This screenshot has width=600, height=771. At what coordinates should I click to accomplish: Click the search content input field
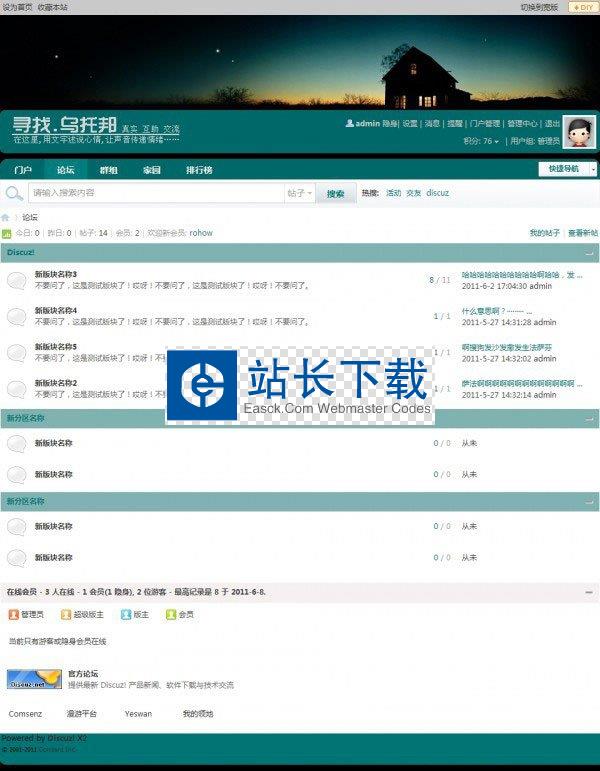point(155,193)
